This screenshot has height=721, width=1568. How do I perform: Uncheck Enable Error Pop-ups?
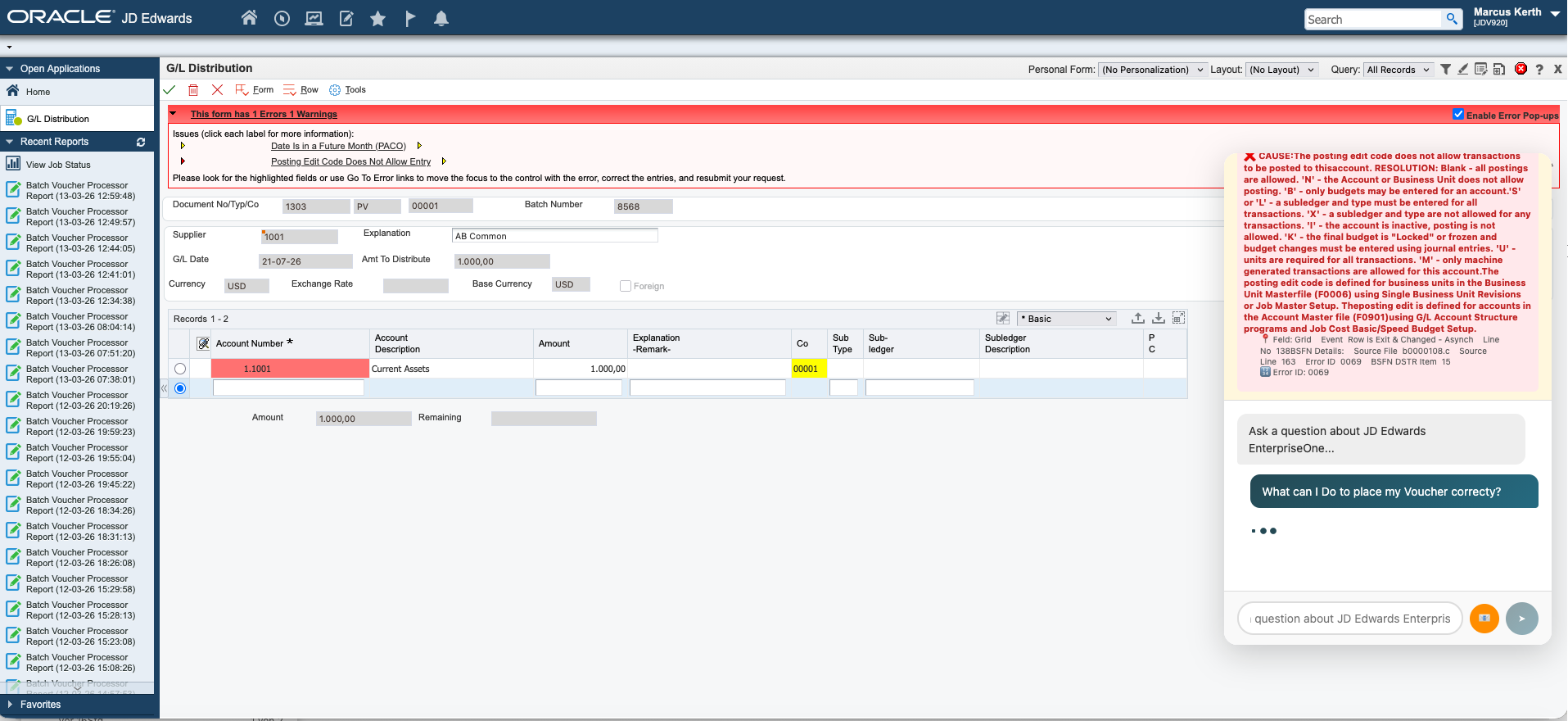click(x=1458, y=115)
